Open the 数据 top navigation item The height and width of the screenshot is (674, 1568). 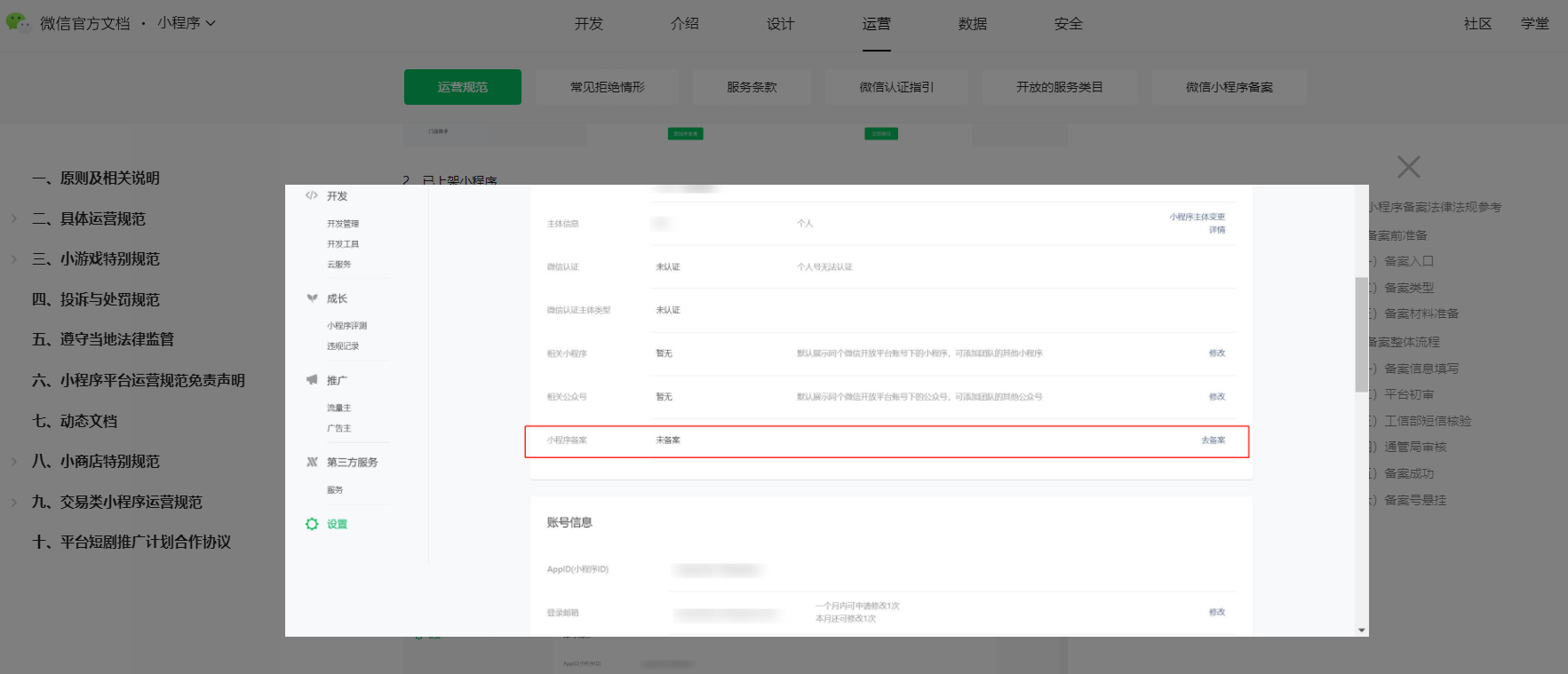(973, 24)
